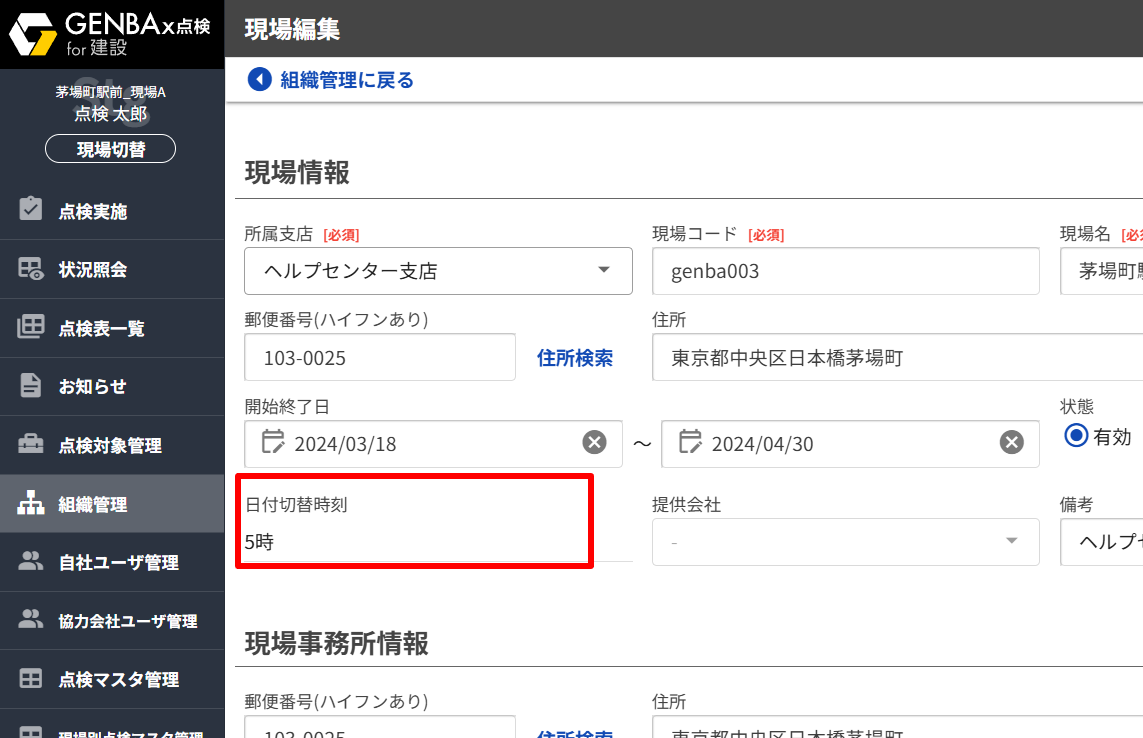Viewport: 1143px width, 738px height.
Task: Click the 現場事務所情報 section heading
Action: [x=337, y=643]
